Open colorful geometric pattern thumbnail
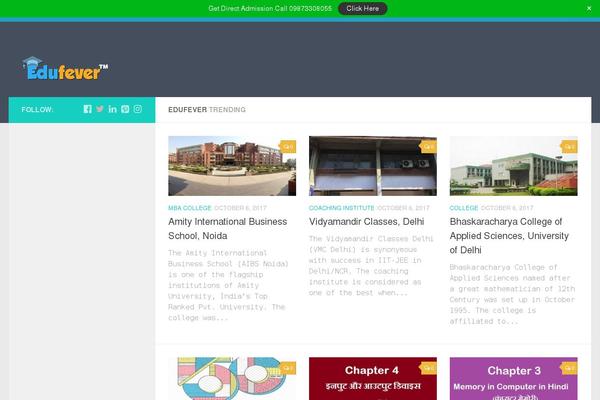Image resolution: width=600 pixels, height=400 pixels. tap(232, 379)
